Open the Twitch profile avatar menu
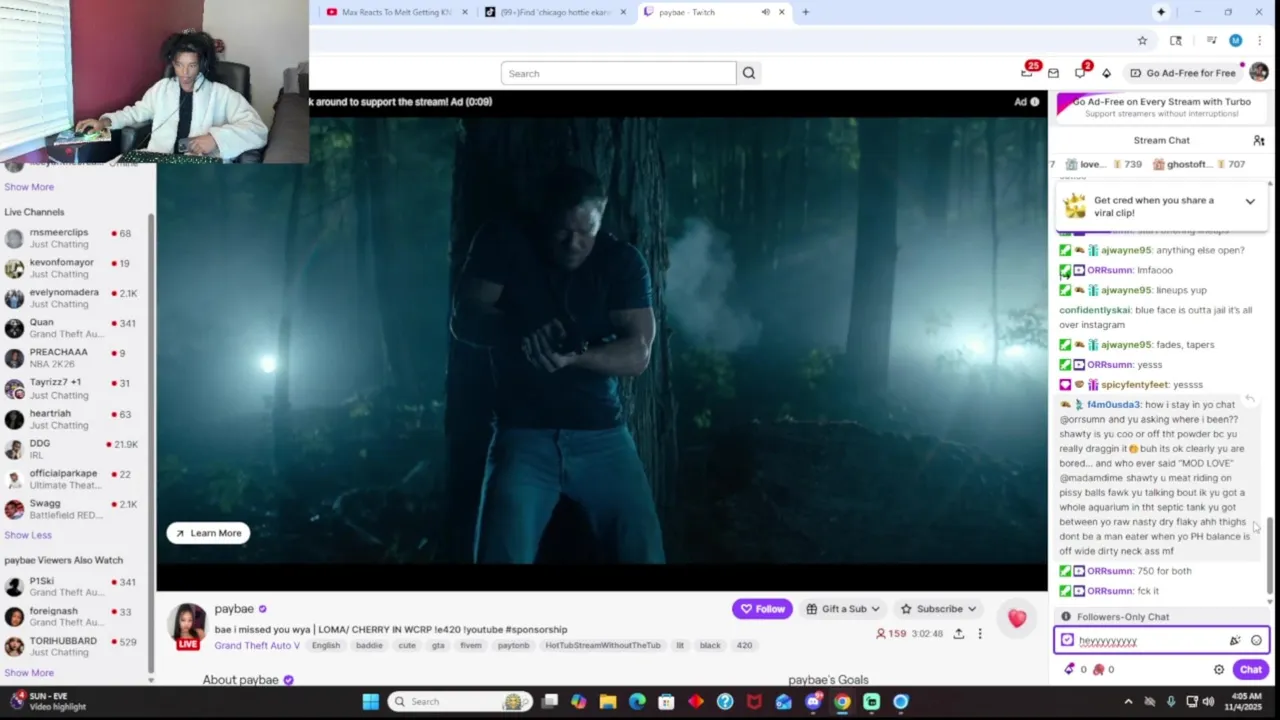The width and height of the screenshot is (1280, 720). tap(1259, 72)
